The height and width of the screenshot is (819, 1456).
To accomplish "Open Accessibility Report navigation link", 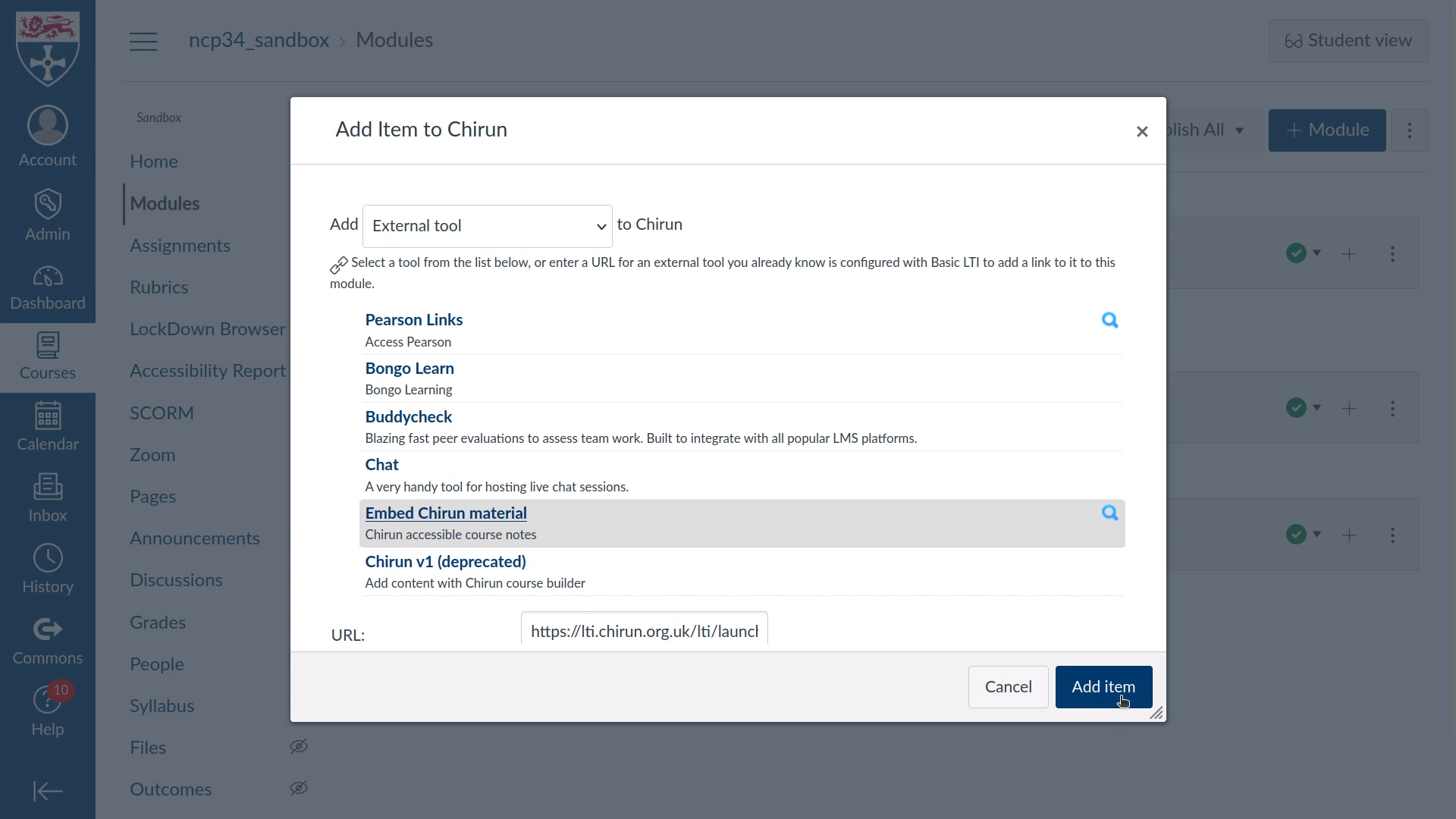I will [x=207, y=371].
